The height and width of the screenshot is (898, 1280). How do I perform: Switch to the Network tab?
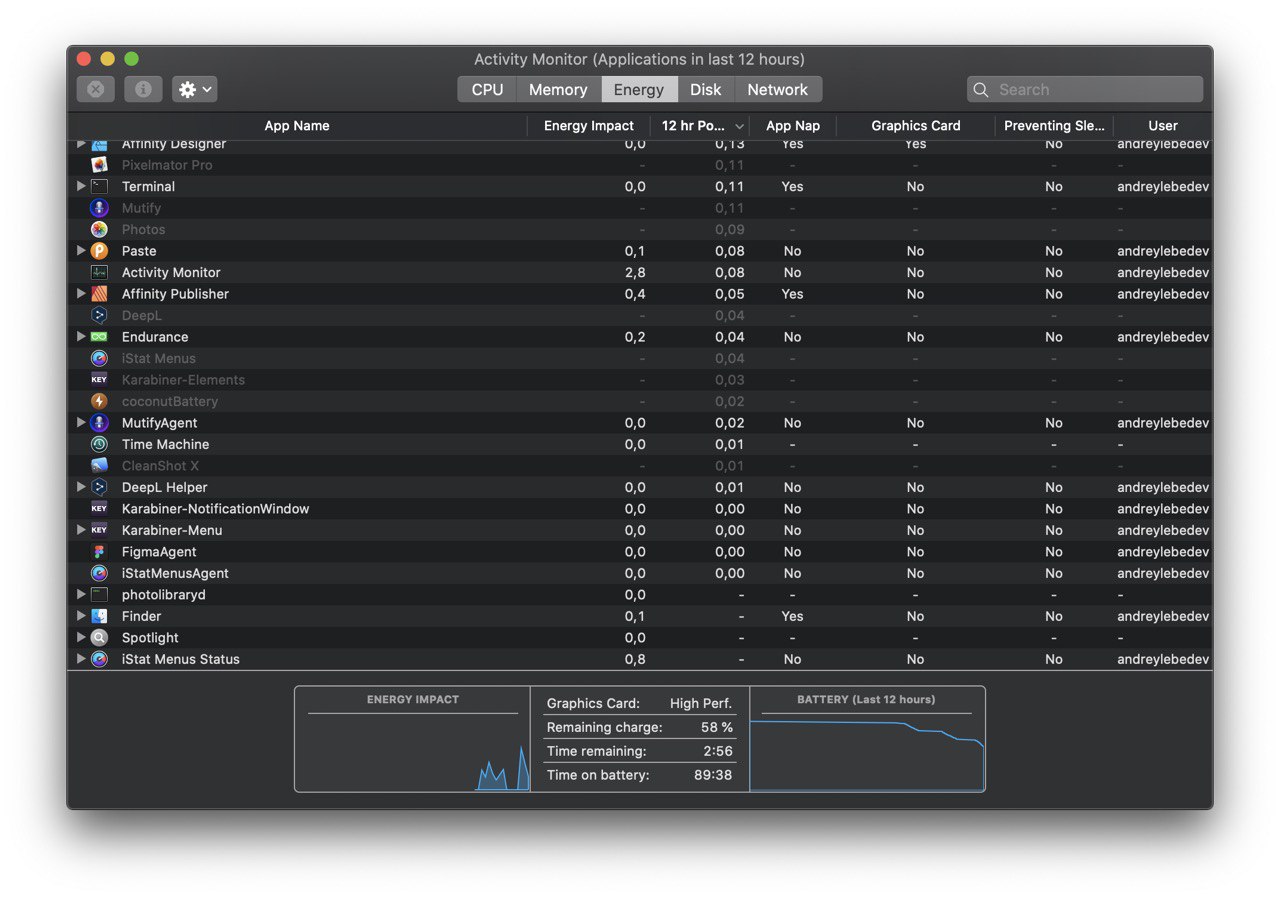(x=778, y=89)
